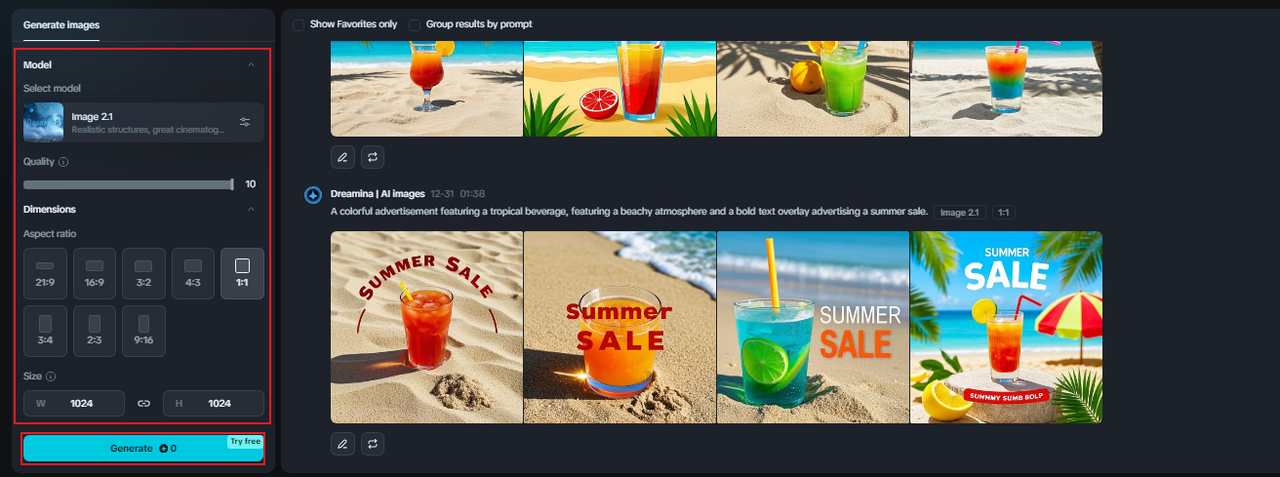1280x477 pixels.
Task: Open model settings sliders icon
Action: tap(245, 122)
